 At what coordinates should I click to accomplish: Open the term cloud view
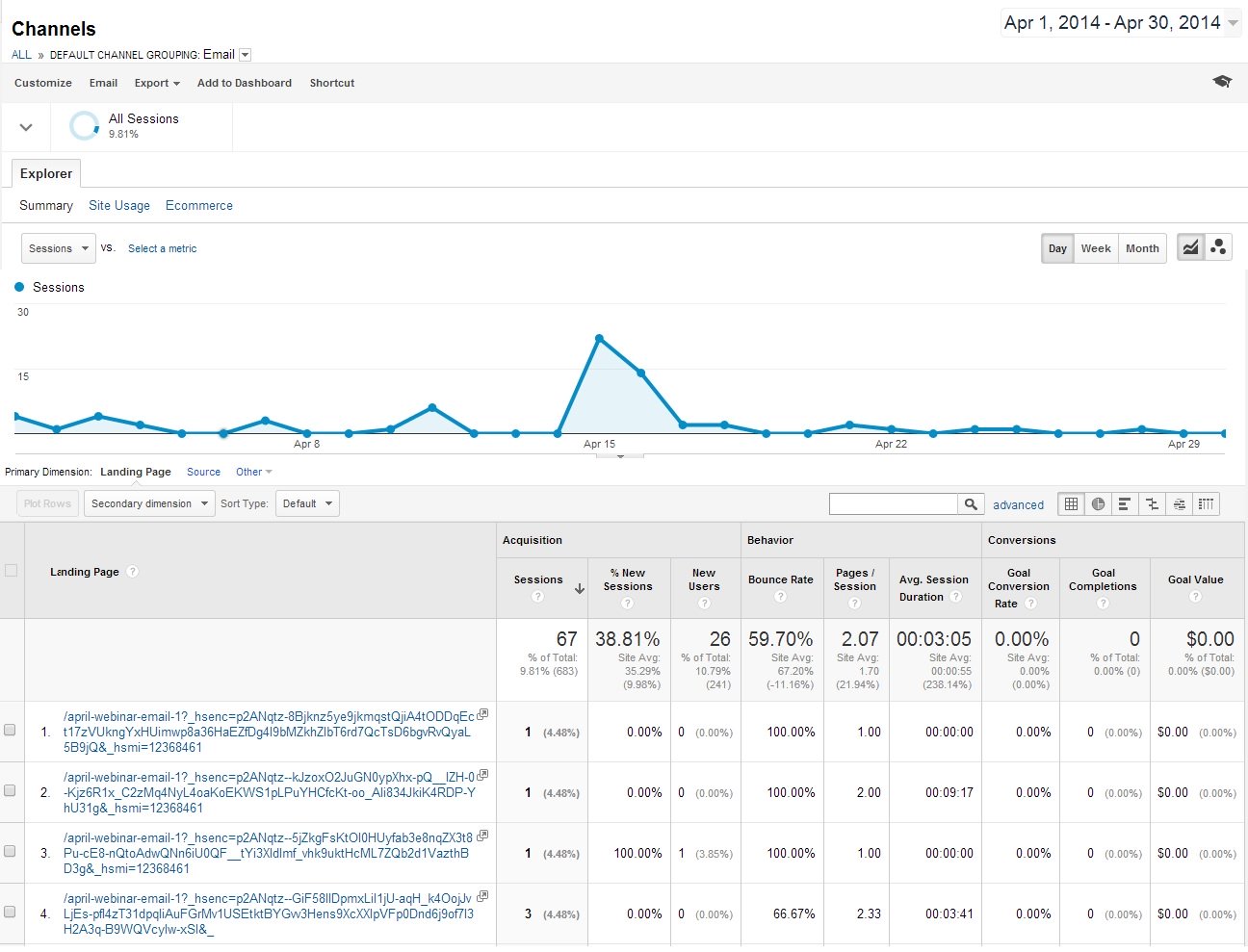click(1179, 503)
